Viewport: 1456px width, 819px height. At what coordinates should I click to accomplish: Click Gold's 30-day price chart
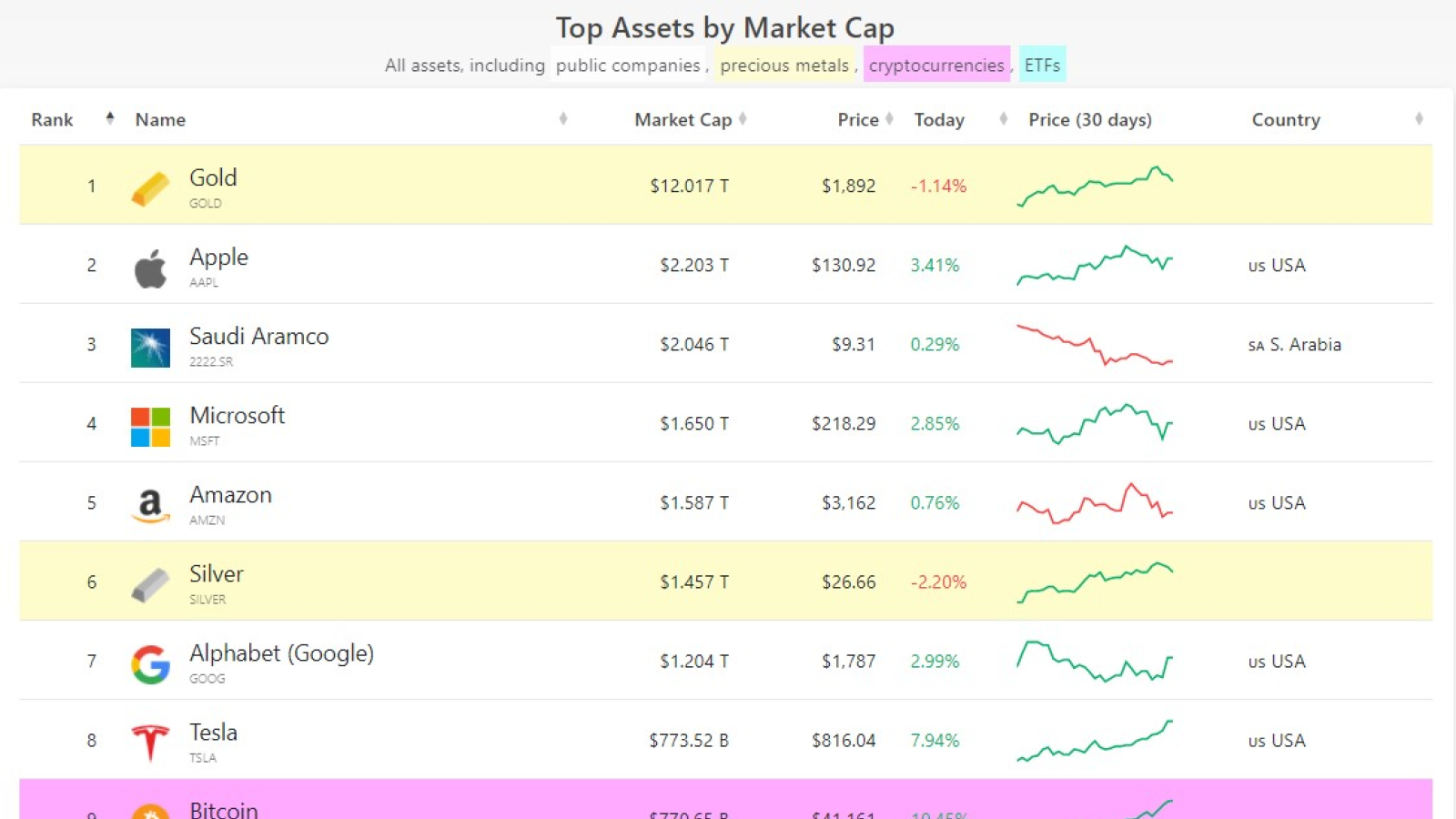(1095, 186)
